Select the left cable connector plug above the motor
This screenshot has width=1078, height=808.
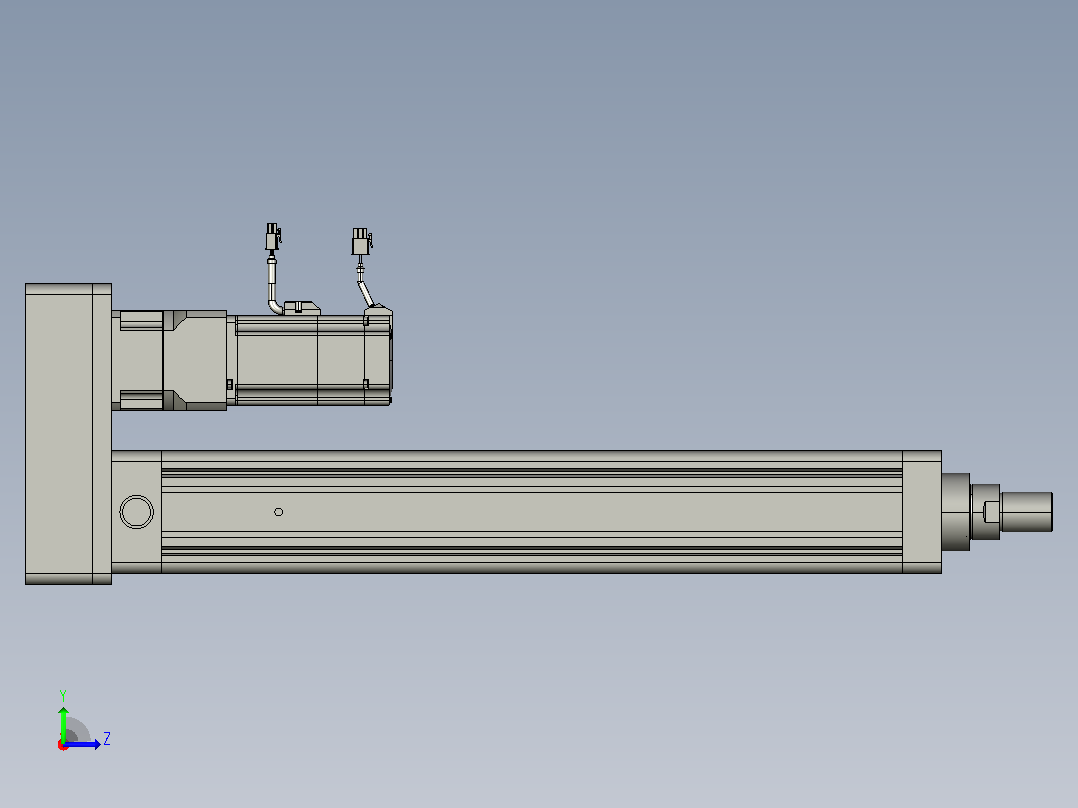tap(273, 237)
